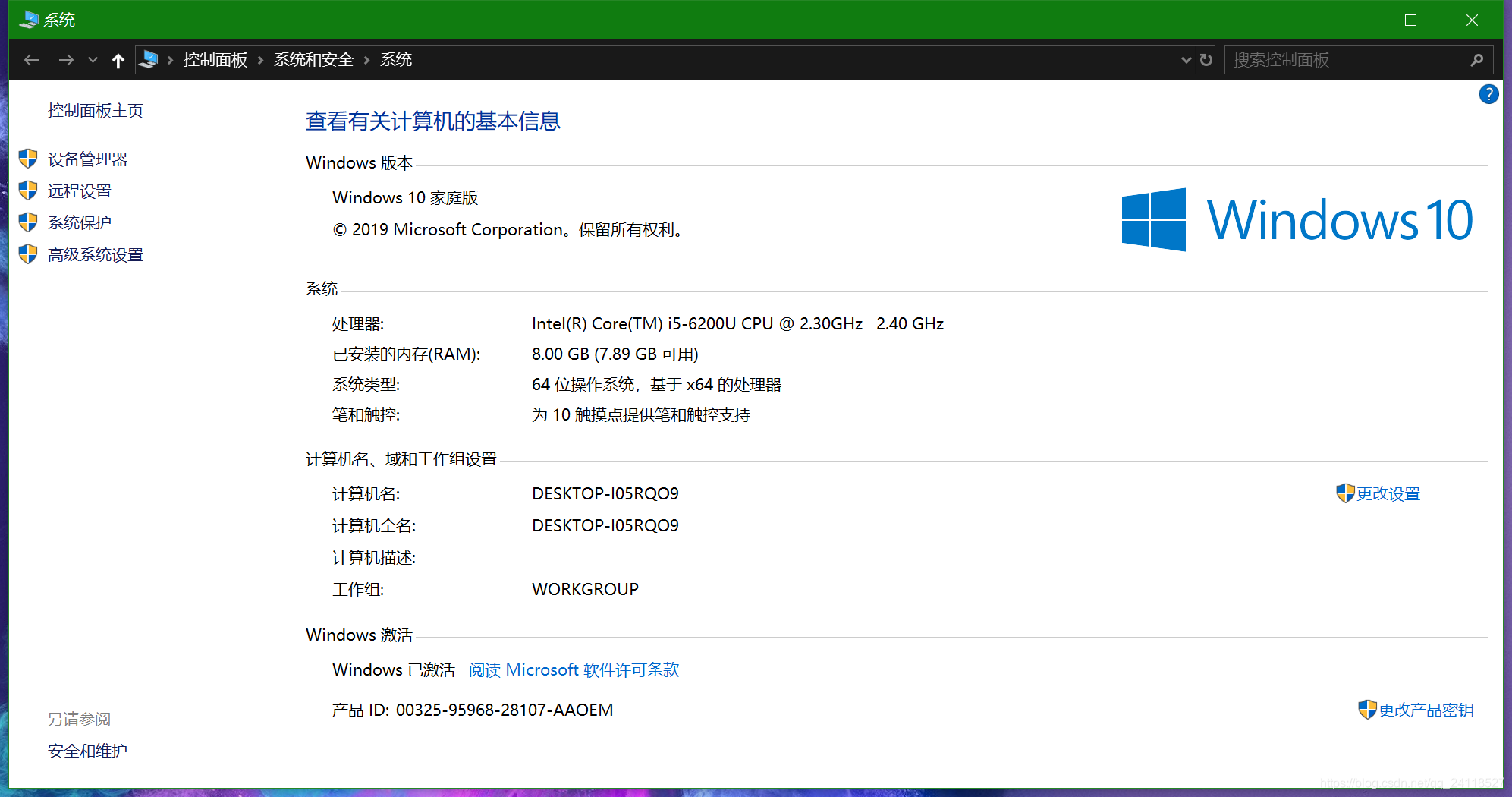Viewport: 1512px width, 797px height.
Task: Open 远程设置 from the sidebar
Action: point(80,191)
